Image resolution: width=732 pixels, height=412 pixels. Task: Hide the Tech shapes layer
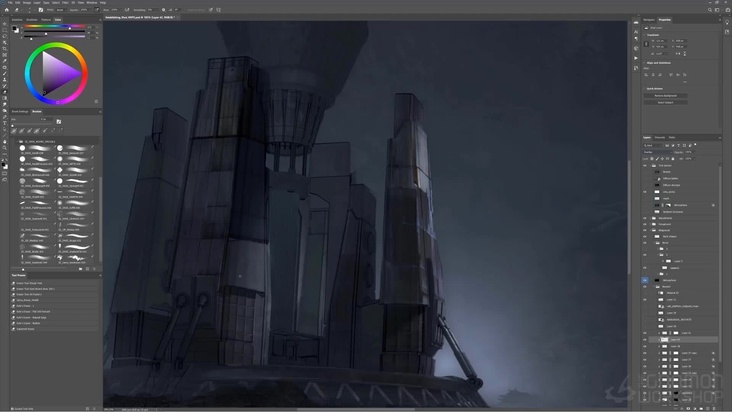coord(645,237)
